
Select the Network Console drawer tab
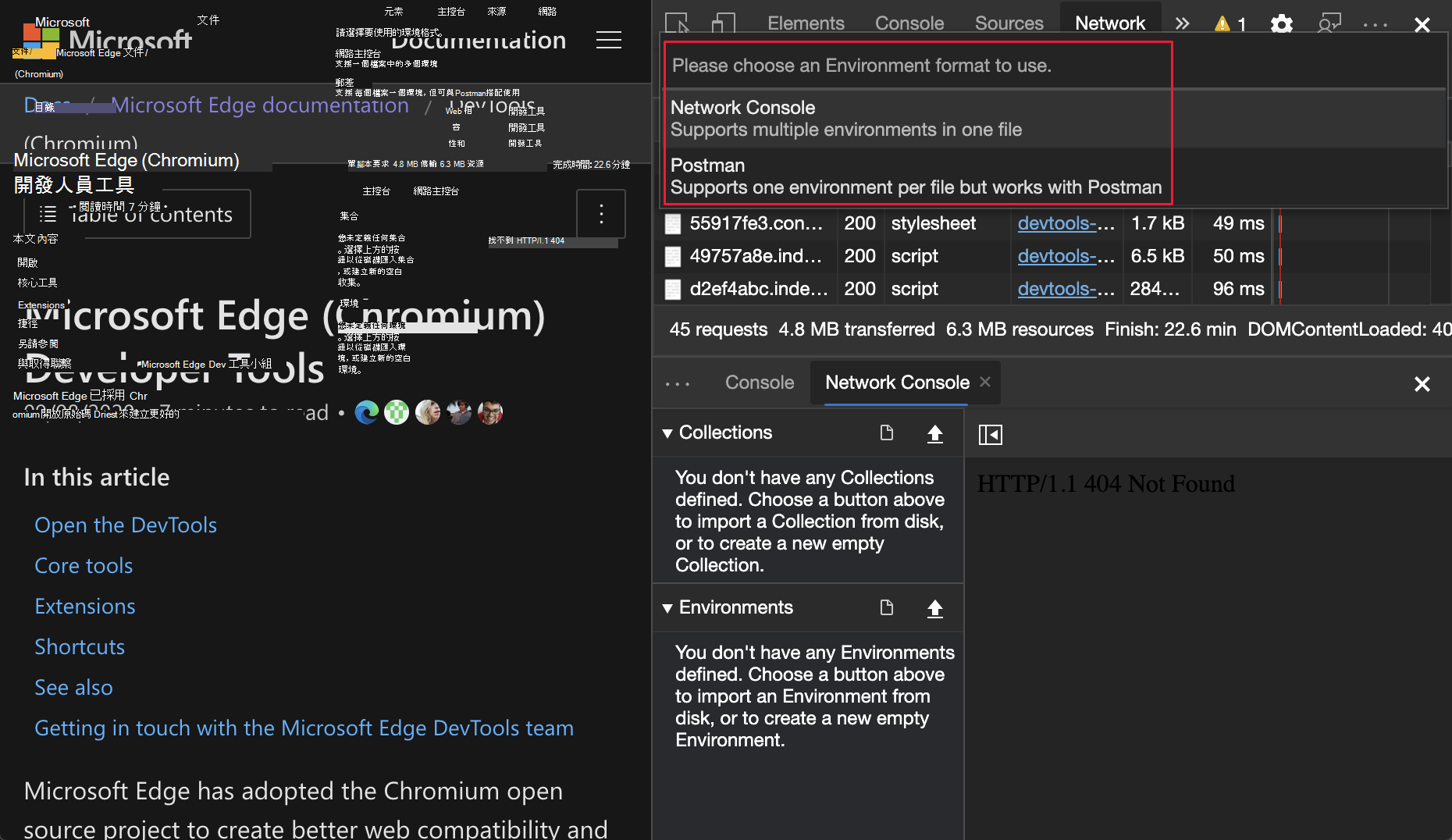click(x=897, y=383)
